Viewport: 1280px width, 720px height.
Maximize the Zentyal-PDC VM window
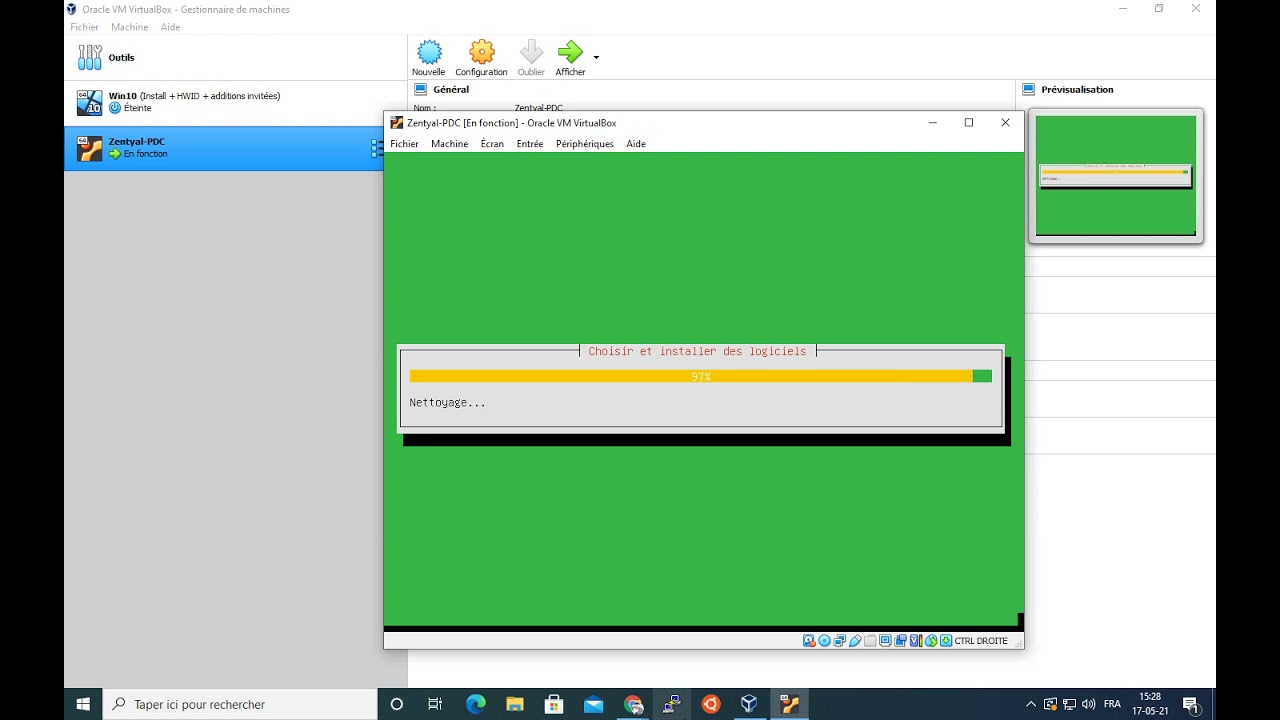(x=968, y=123)
